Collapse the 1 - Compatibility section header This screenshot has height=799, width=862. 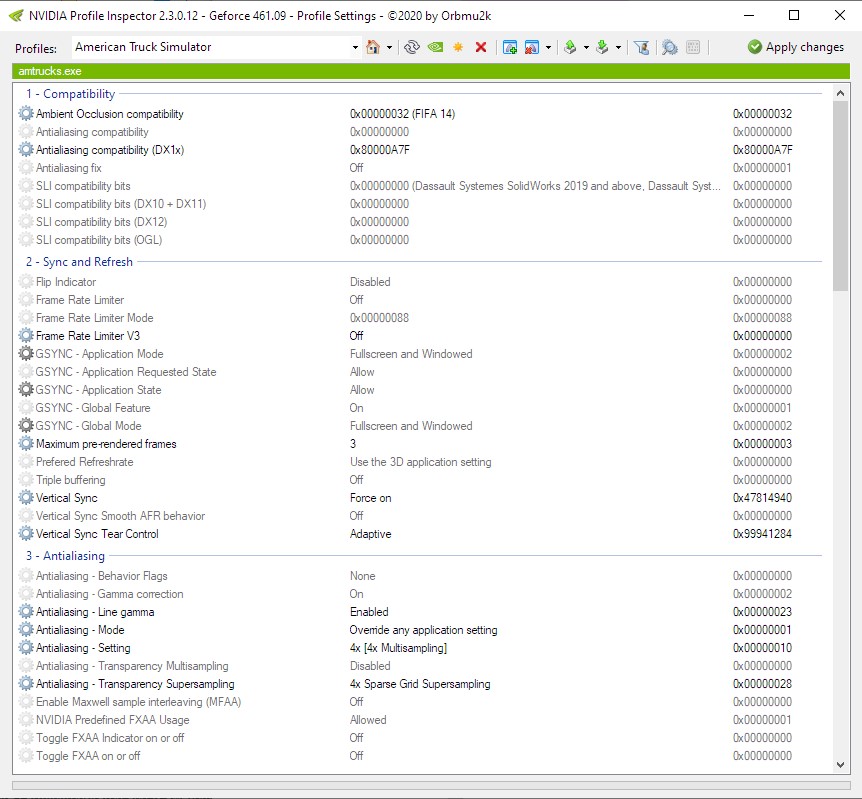[x=70, y=94]
